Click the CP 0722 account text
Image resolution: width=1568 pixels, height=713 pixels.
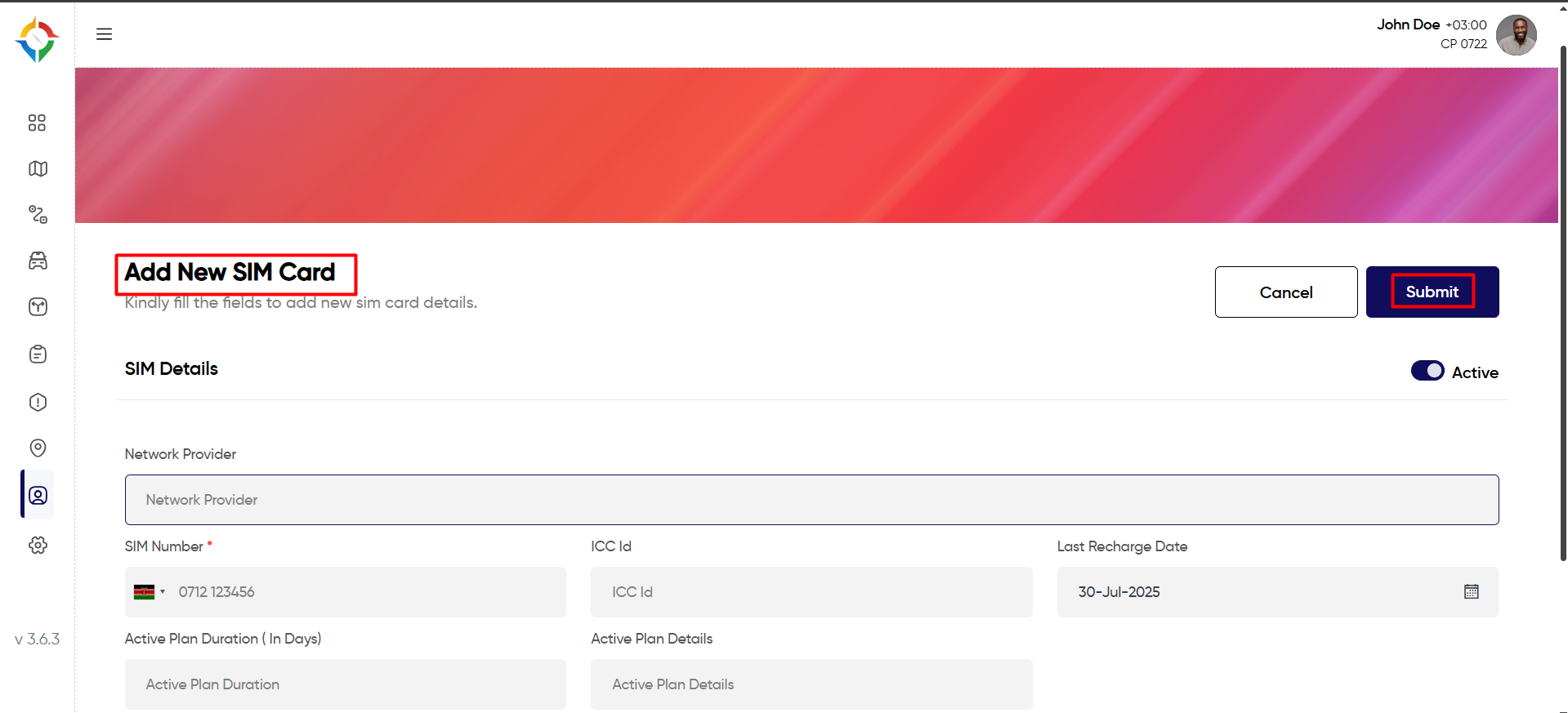(x=1463, y=44)
